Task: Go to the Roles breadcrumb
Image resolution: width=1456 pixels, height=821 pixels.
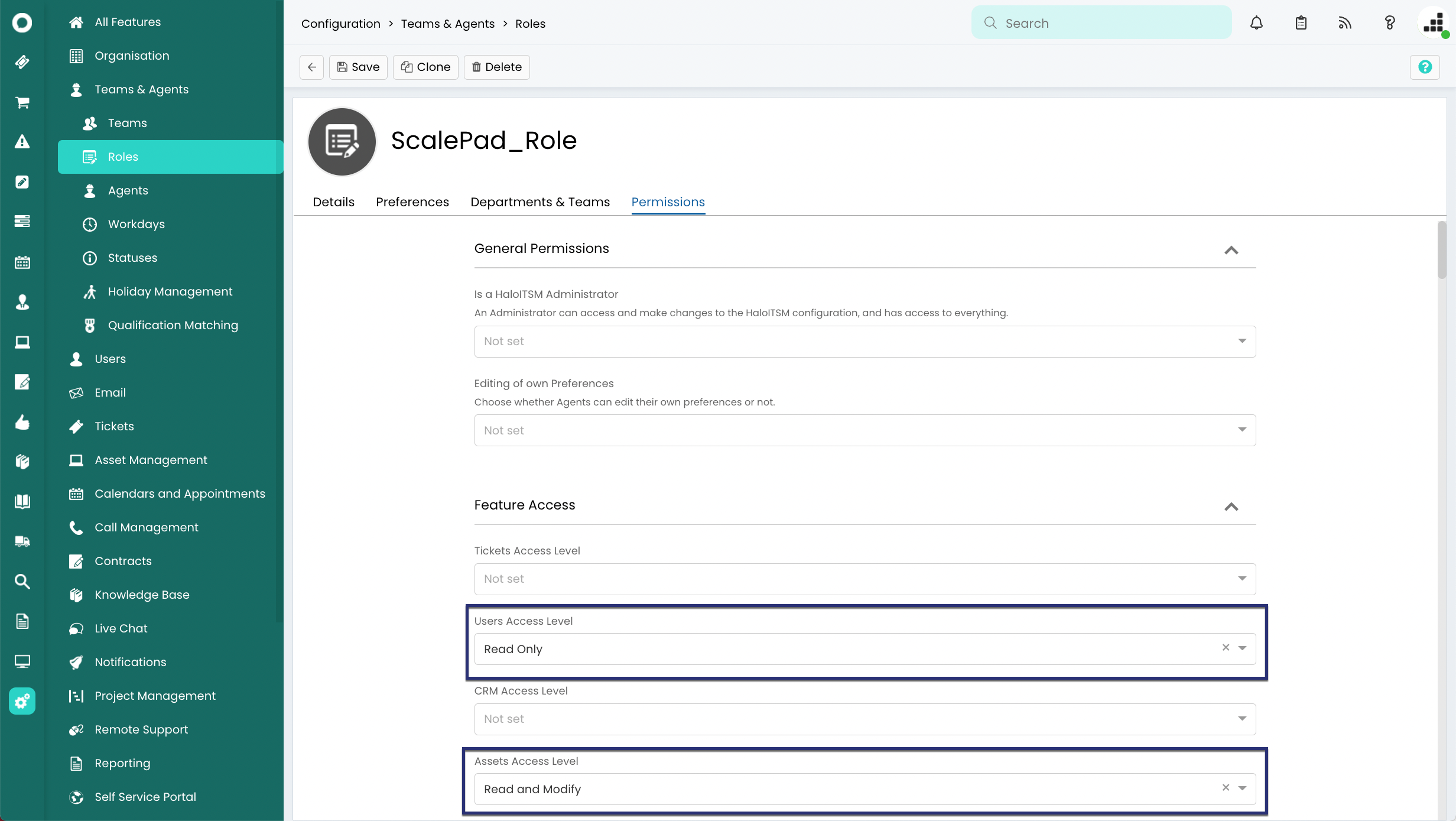Action: [530, 24]
